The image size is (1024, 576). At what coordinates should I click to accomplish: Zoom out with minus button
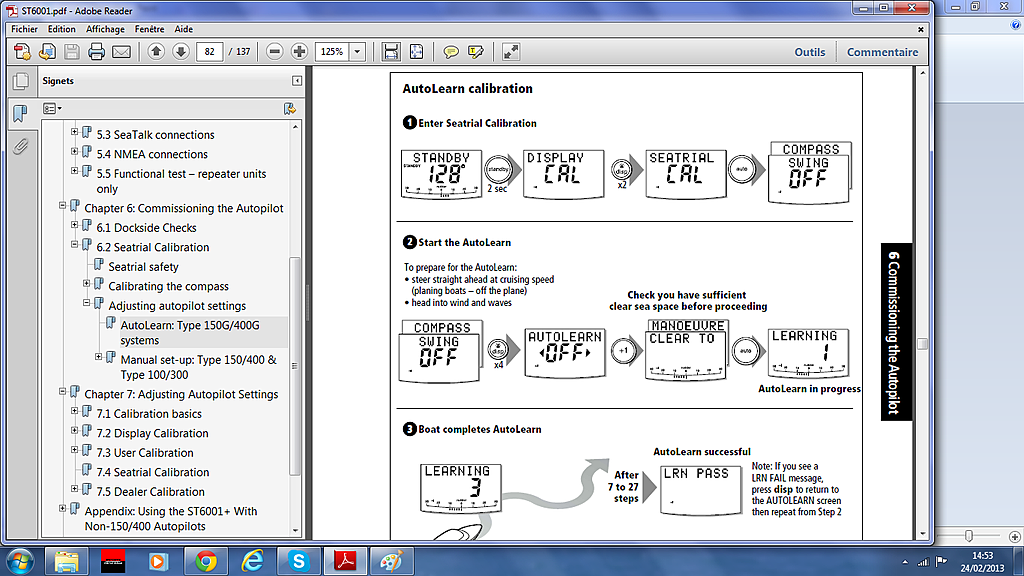pyautogui.click(x=275, y=52)
